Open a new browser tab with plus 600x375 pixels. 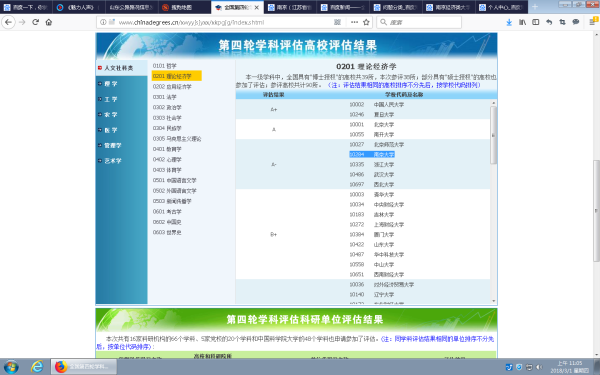[535, 7]
